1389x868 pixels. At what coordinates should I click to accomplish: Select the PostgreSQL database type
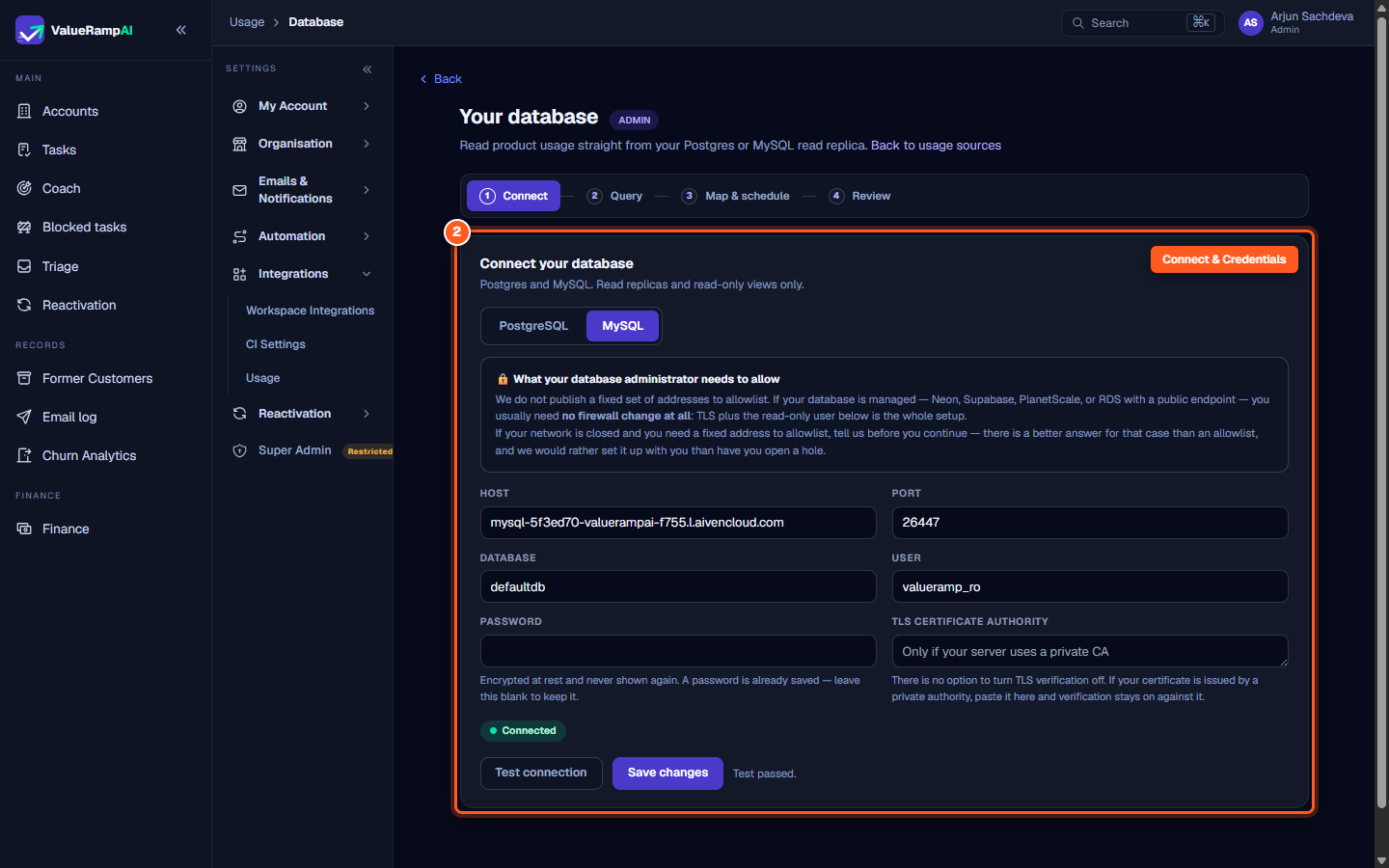coord(533,326)
